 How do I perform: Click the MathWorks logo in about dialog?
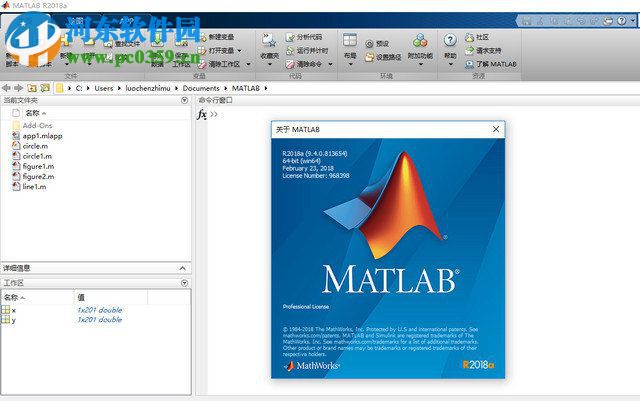point(312,365)
